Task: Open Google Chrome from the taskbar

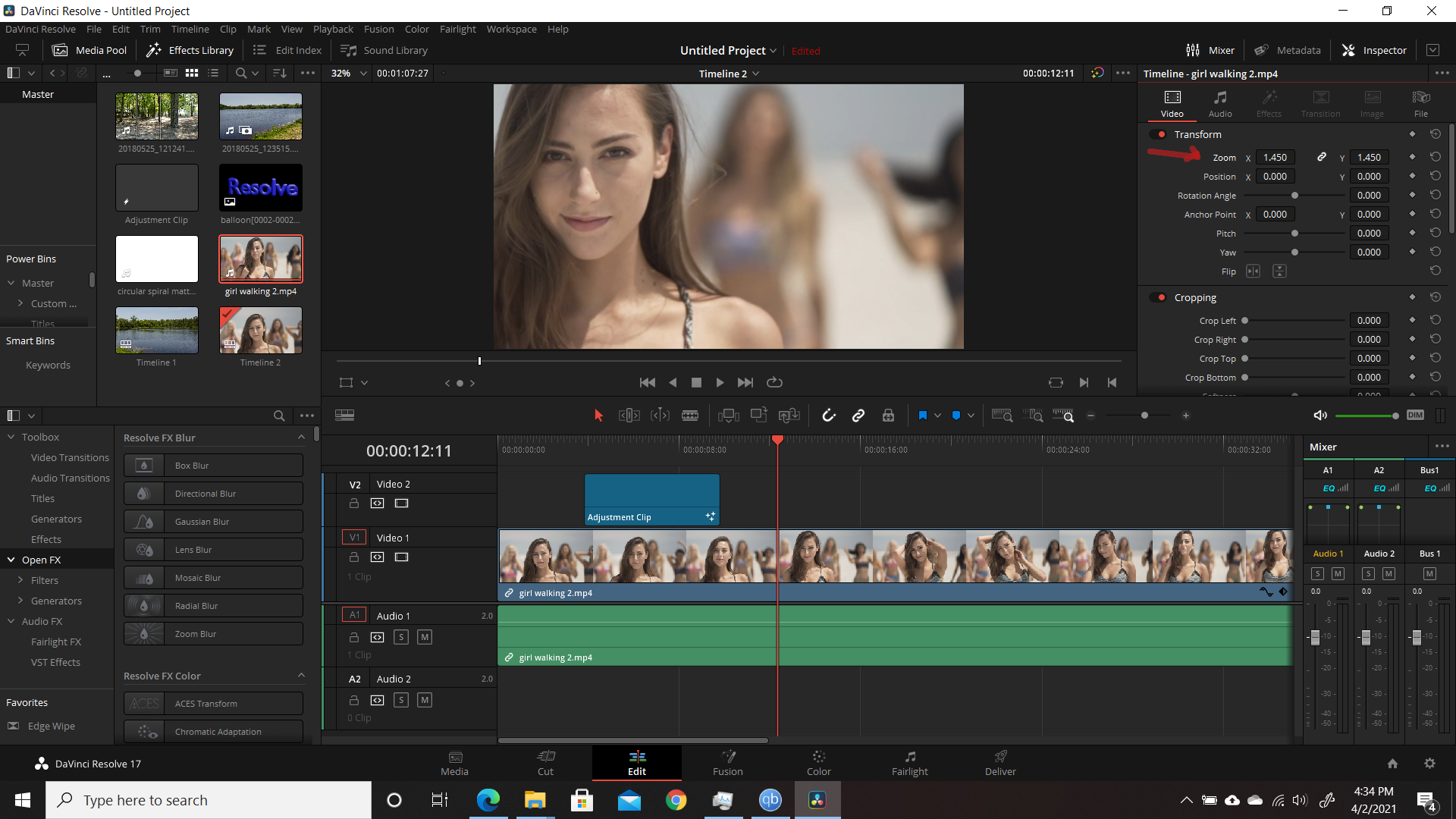Action: coord(676,800)
